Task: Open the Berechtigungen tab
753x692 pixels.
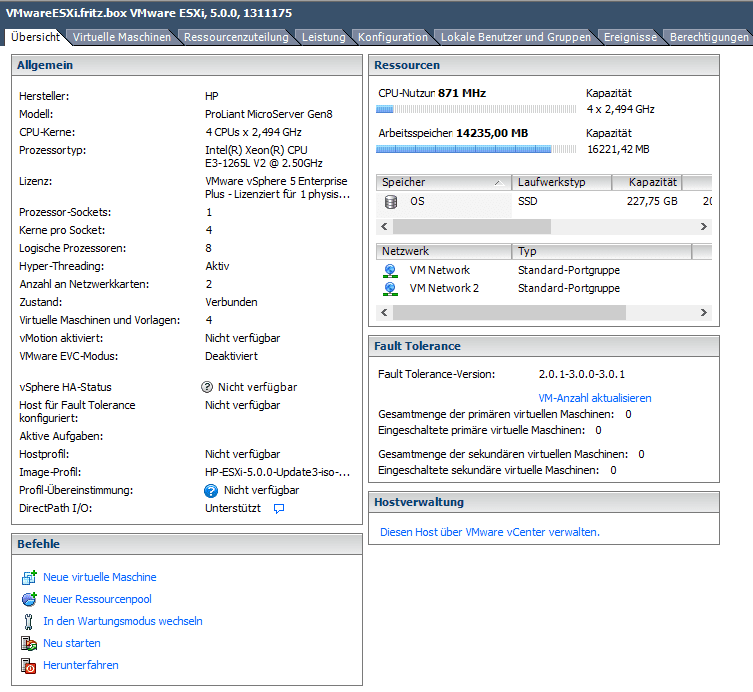Action: (709, 37)
